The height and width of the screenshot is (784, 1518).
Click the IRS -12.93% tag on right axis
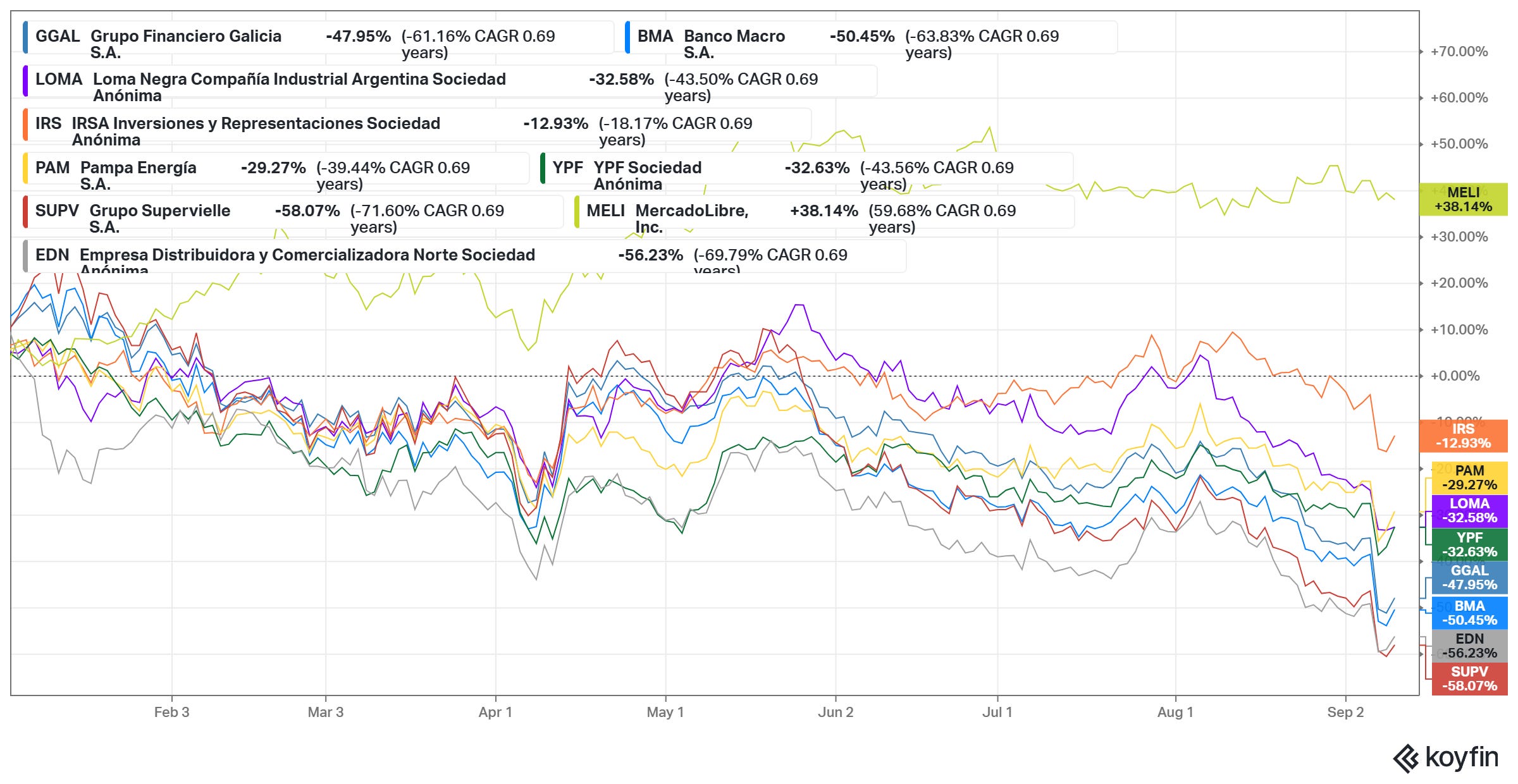point(1463,436)
